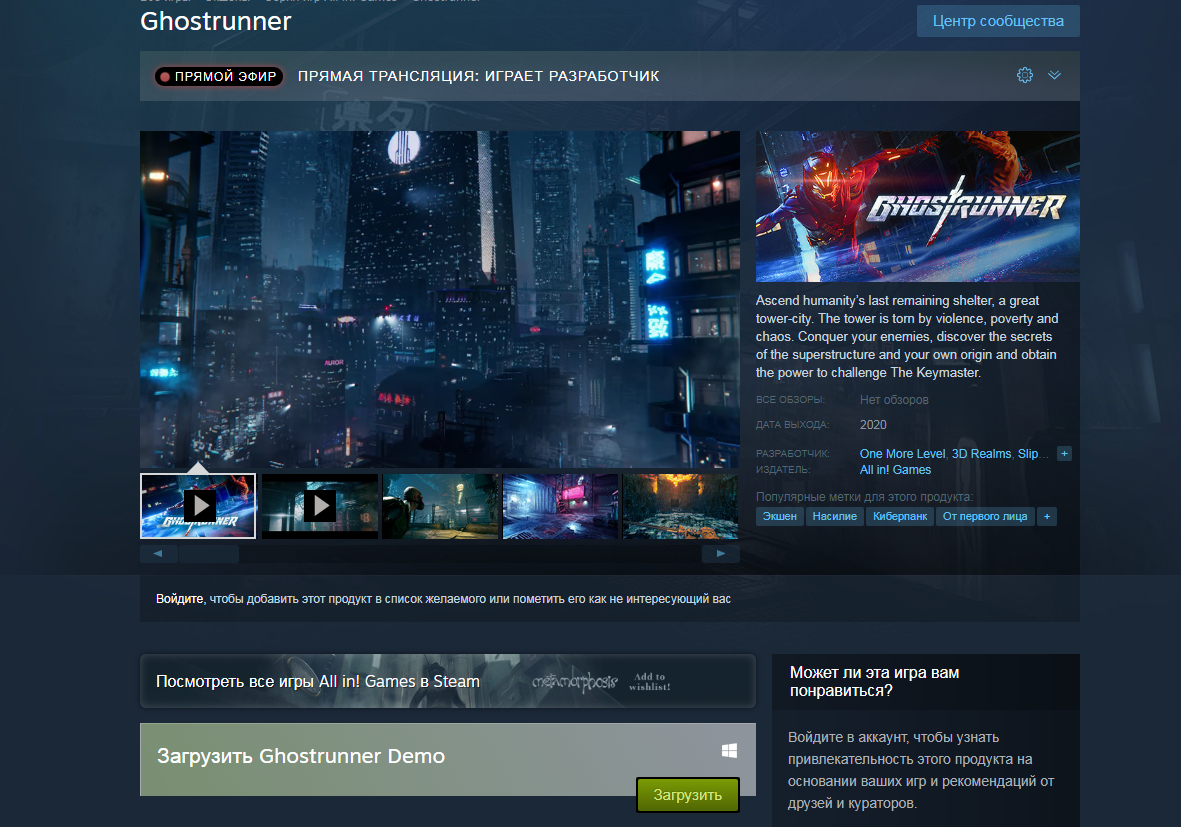Select the orange industrial screenshot thumbnail
The width and height of the screenshot is (1181, 827).
[680, 506]
